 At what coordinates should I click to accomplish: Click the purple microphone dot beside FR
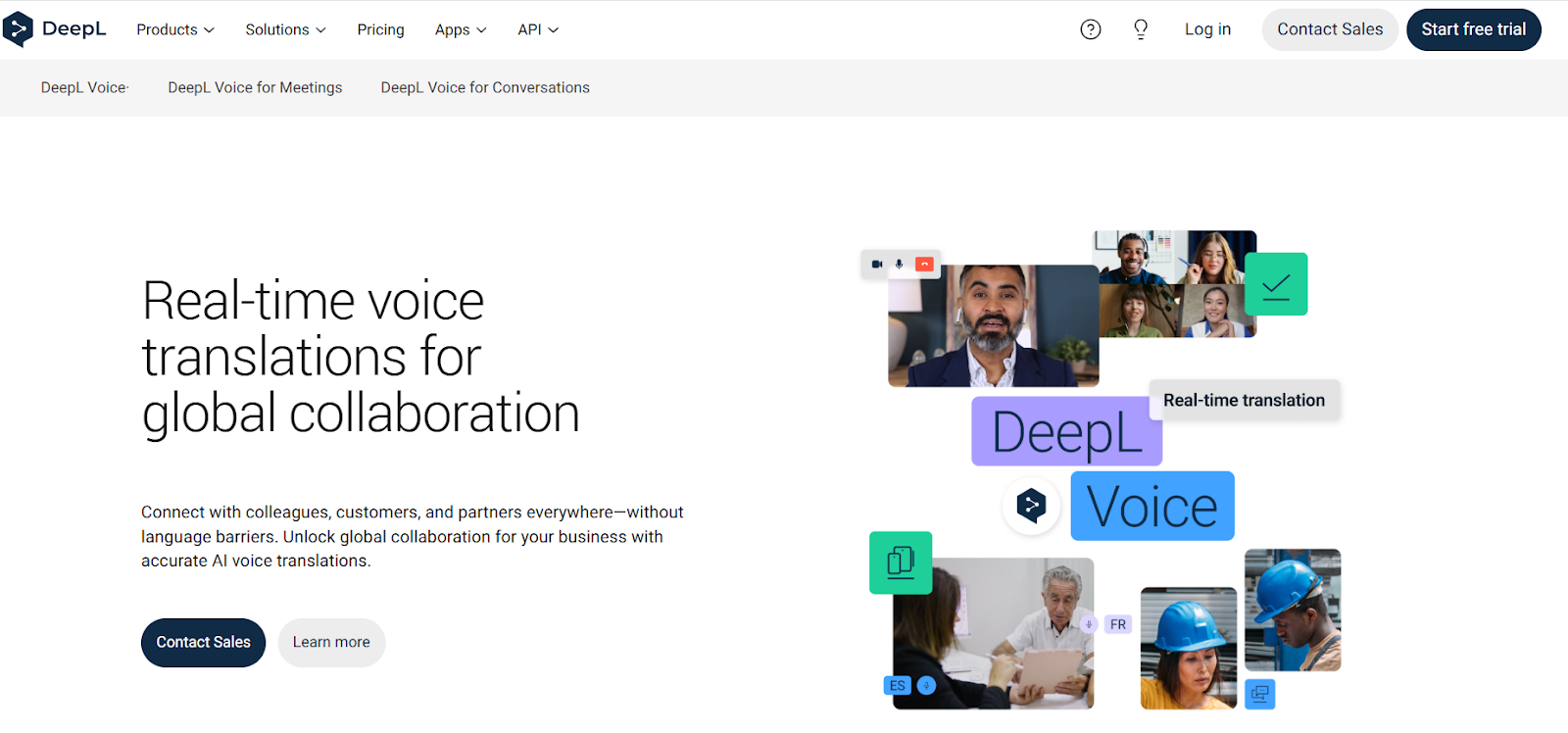(1088, 624)
